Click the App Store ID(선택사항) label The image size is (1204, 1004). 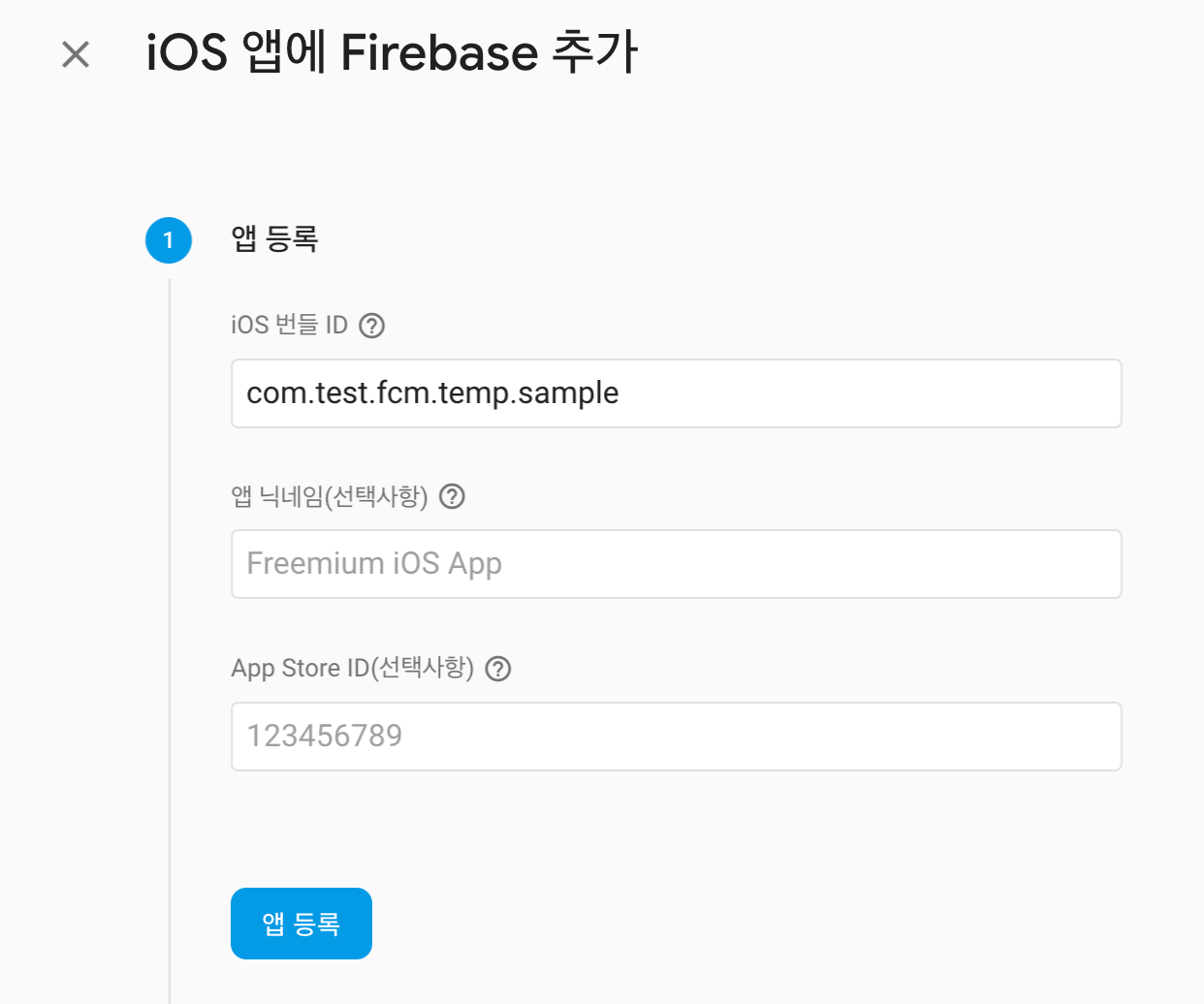coord(353,669)
